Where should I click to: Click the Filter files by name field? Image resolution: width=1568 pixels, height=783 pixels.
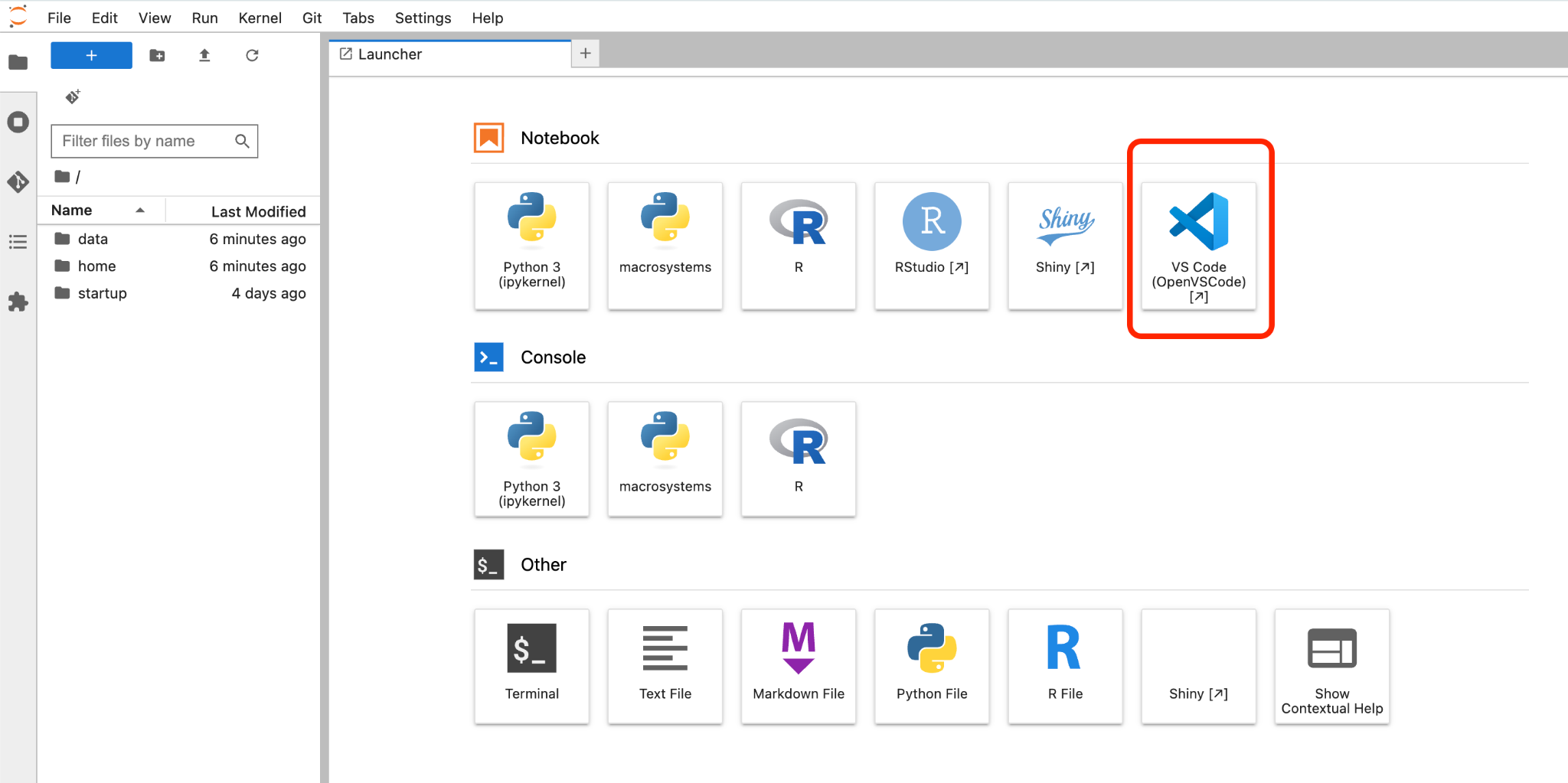154,141
